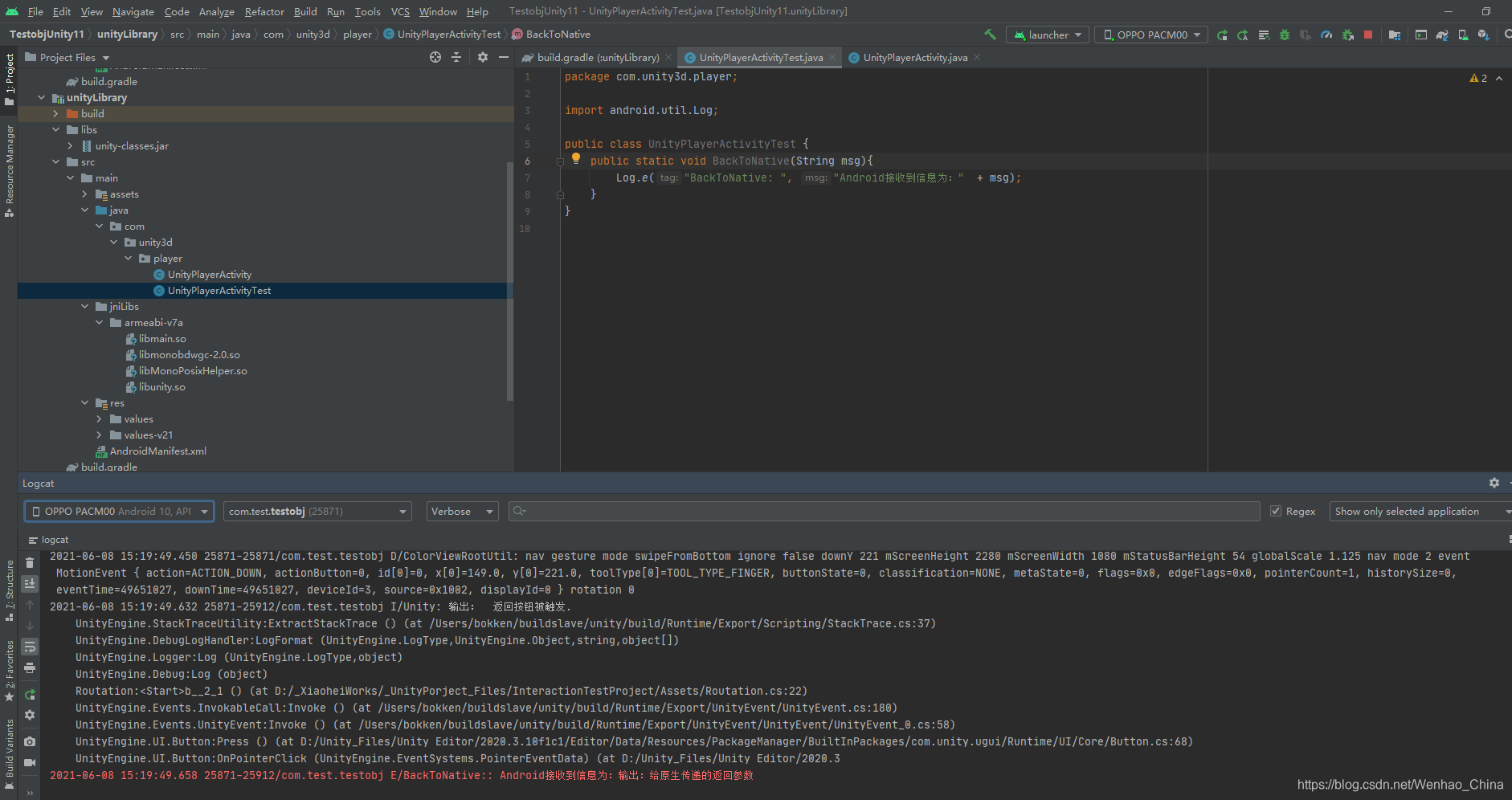This screenshot has height=800, width=1512.
Task: Open the Analyze menu
Action: point(216,11)
